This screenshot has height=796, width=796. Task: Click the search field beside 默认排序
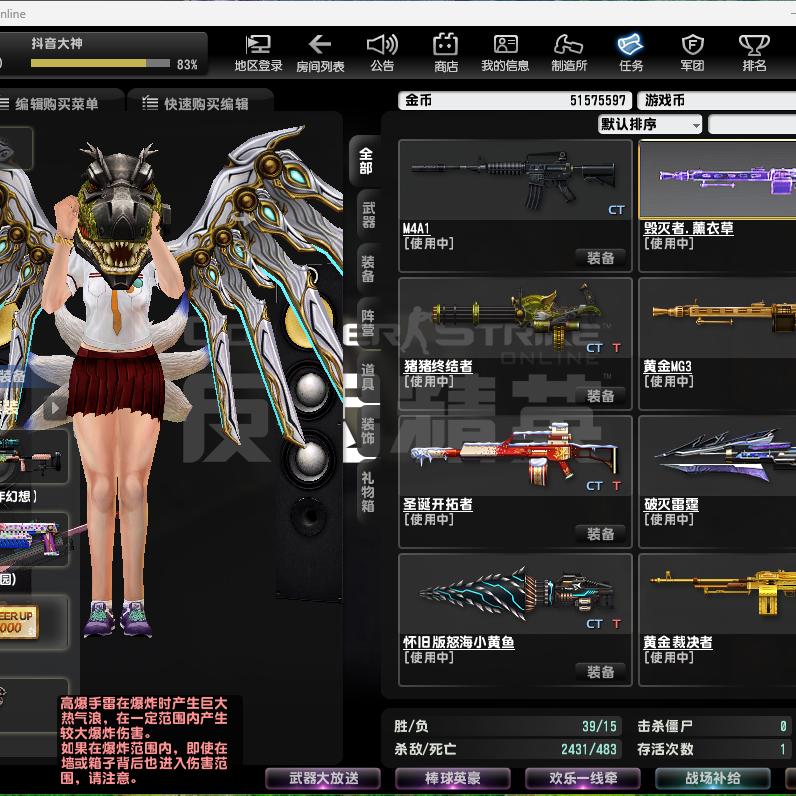(752, 125)
